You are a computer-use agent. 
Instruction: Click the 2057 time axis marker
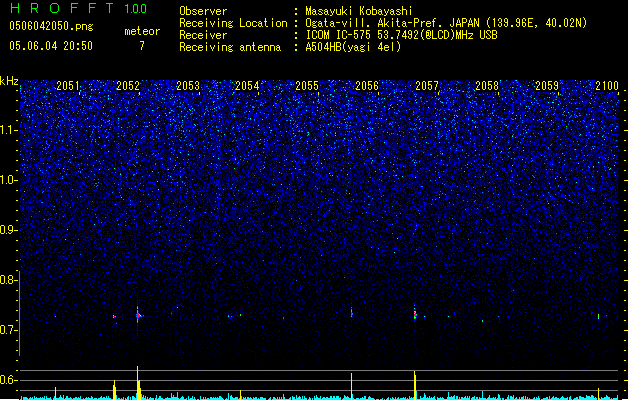click(x=427, y=86)
